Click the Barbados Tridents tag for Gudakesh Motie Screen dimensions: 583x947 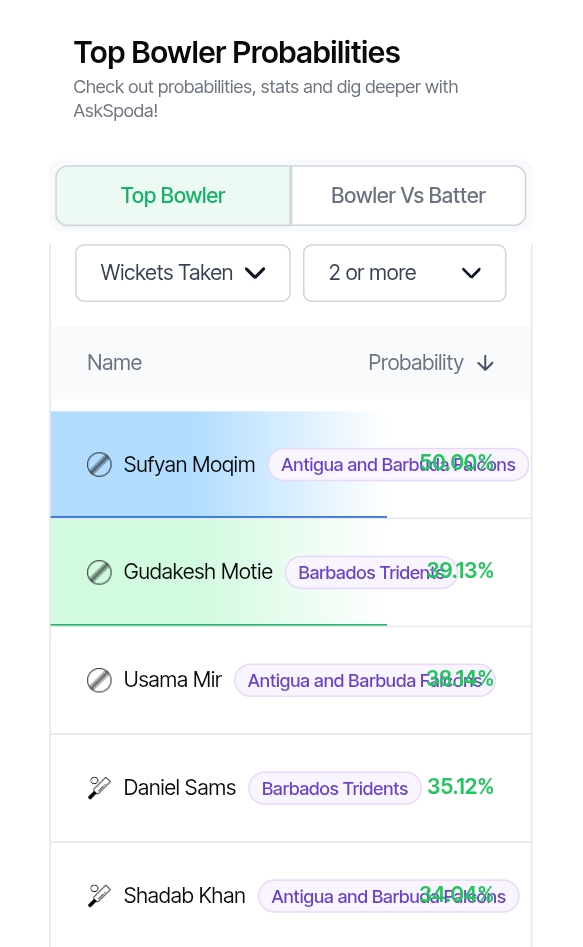pyautogui.click(x=370, y=573)
